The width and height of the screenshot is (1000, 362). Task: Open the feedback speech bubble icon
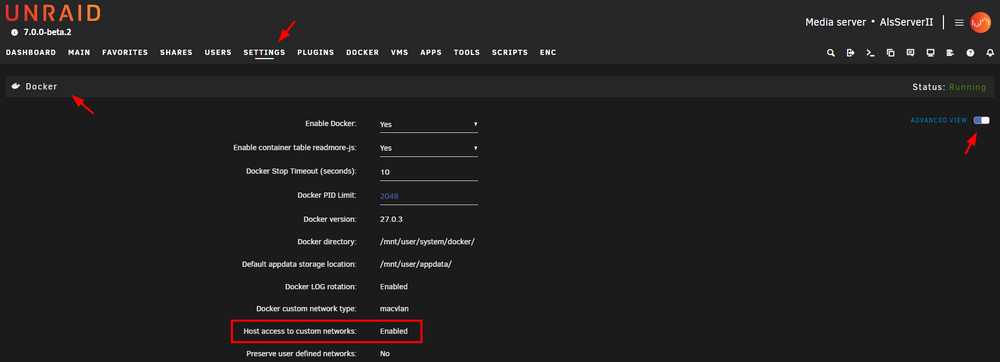(910, 53)
